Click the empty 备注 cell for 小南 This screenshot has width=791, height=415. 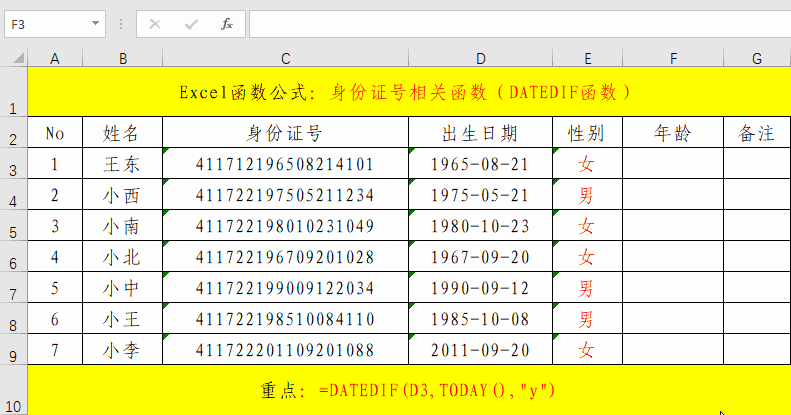tap(757, 225)
